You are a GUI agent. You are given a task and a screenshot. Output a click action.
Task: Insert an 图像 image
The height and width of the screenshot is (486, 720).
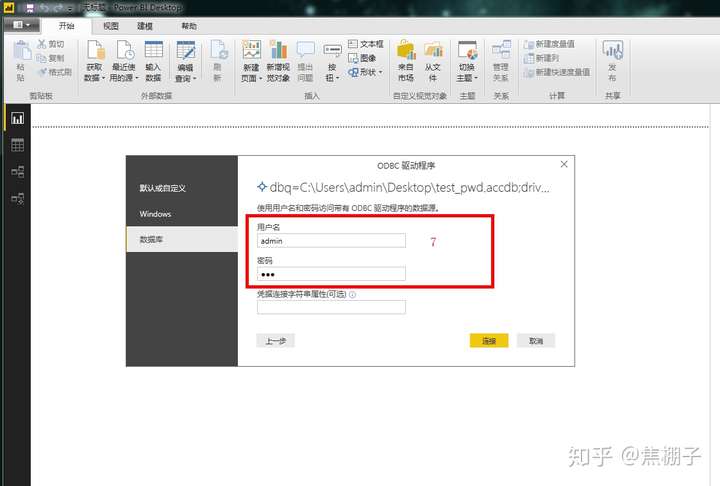pyautogui.click(x=362, y=58)
